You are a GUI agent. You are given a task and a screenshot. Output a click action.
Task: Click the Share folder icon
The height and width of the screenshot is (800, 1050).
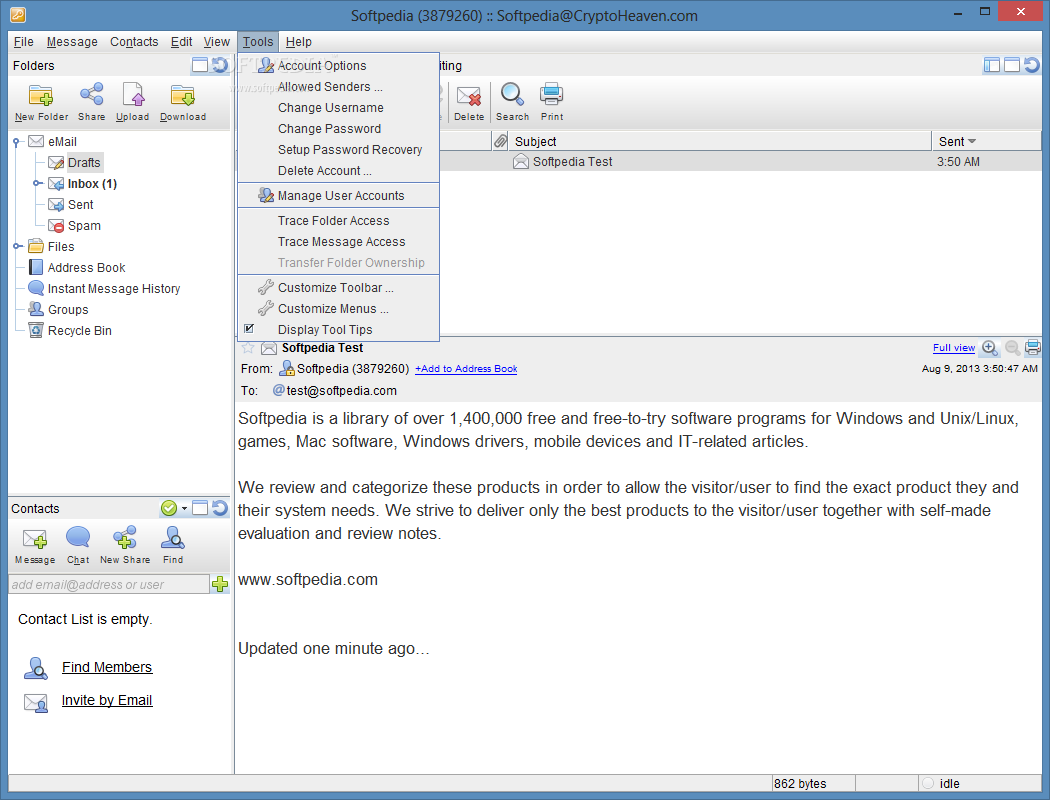[91, 94]
